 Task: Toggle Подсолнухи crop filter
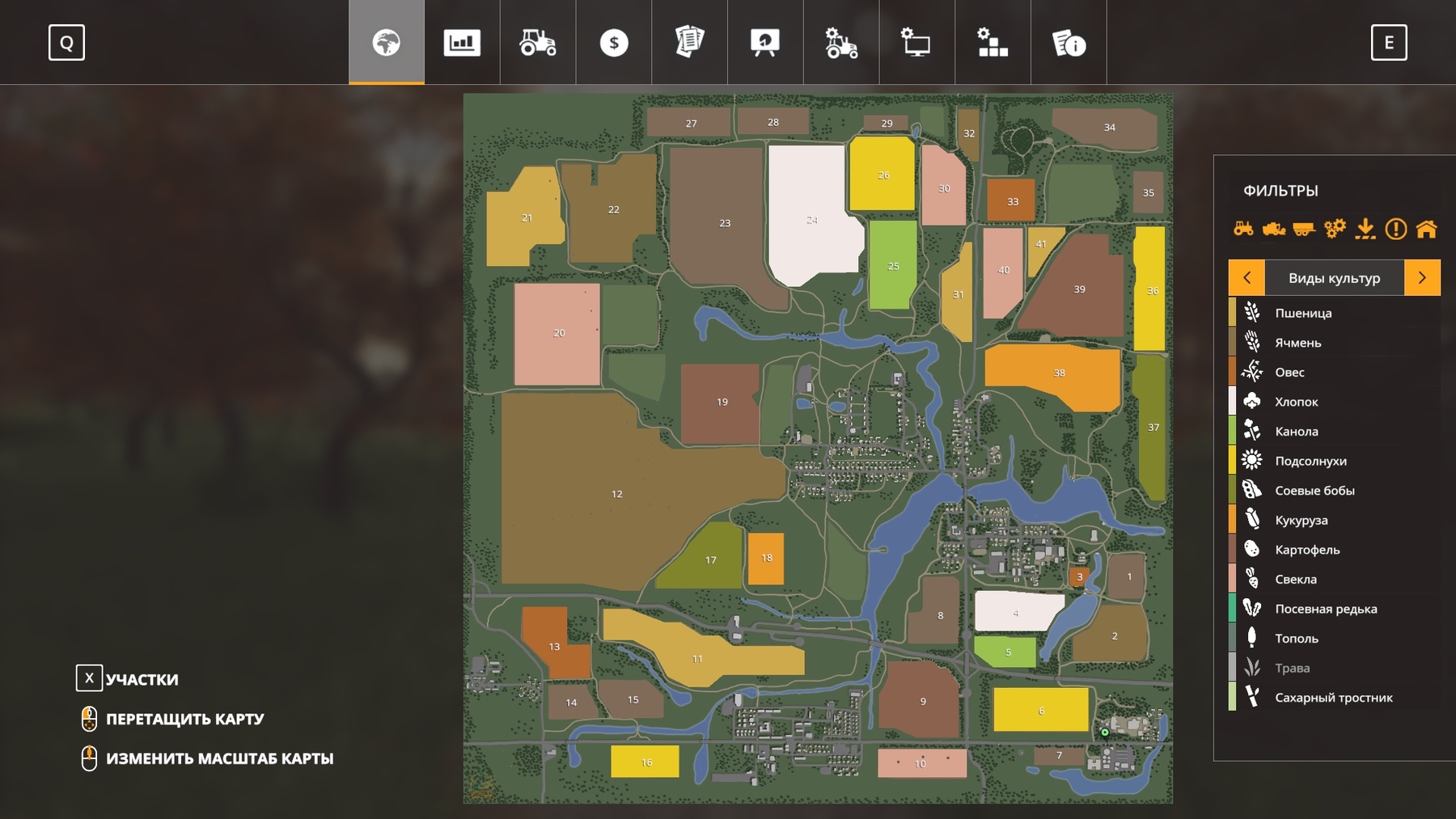[x=1310, y=461]
